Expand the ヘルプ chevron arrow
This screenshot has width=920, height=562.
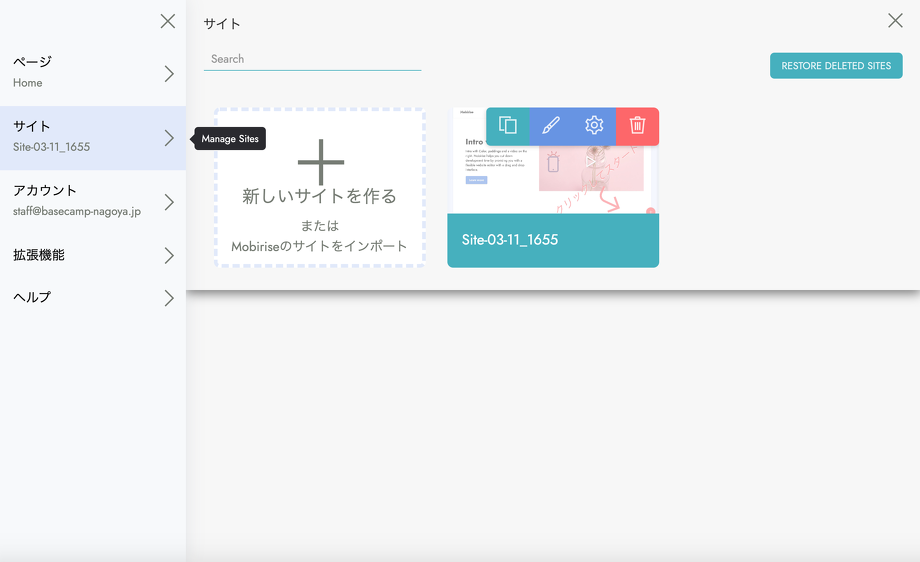[169, 298]
